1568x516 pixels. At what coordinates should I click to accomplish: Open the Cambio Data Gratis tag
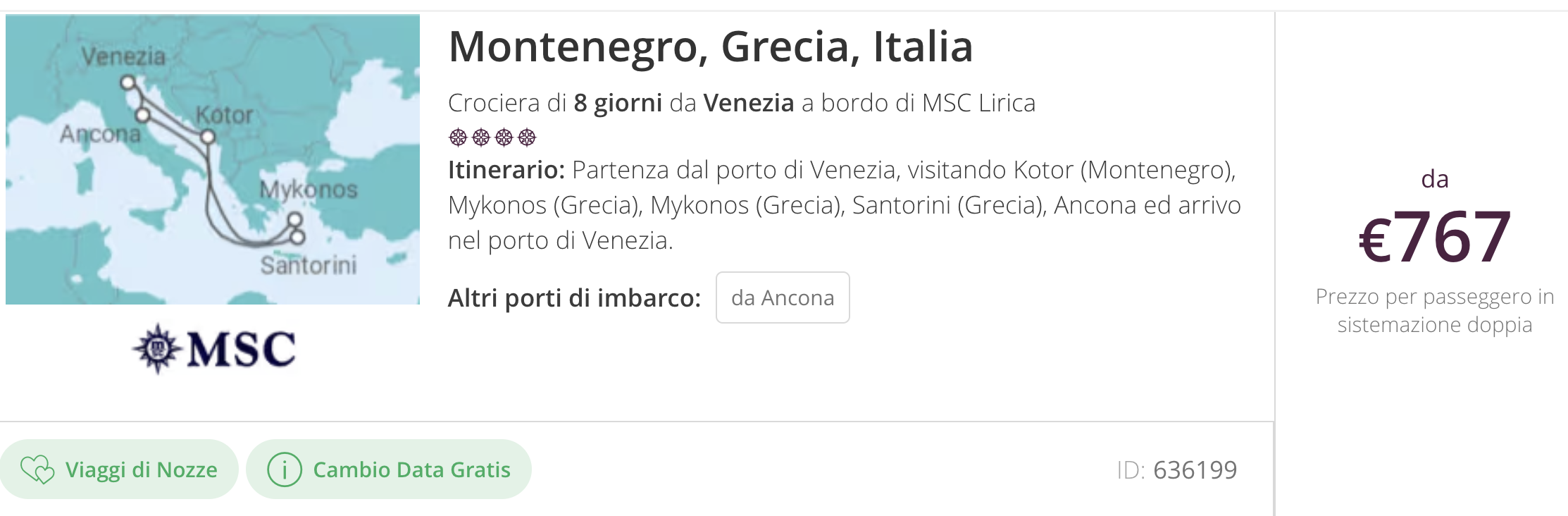point(389,469)
